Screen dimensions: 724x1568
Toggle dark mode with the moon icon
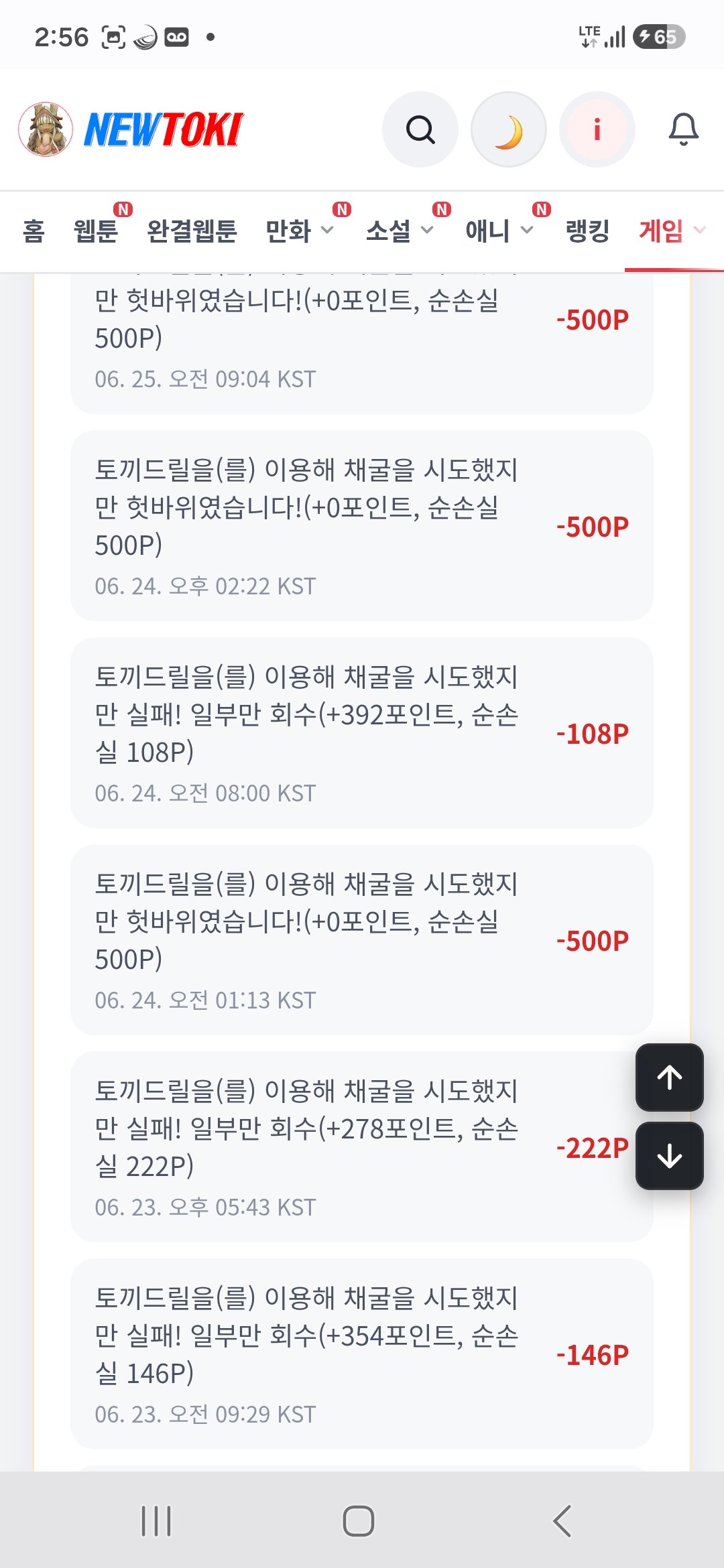coord(509,129)
